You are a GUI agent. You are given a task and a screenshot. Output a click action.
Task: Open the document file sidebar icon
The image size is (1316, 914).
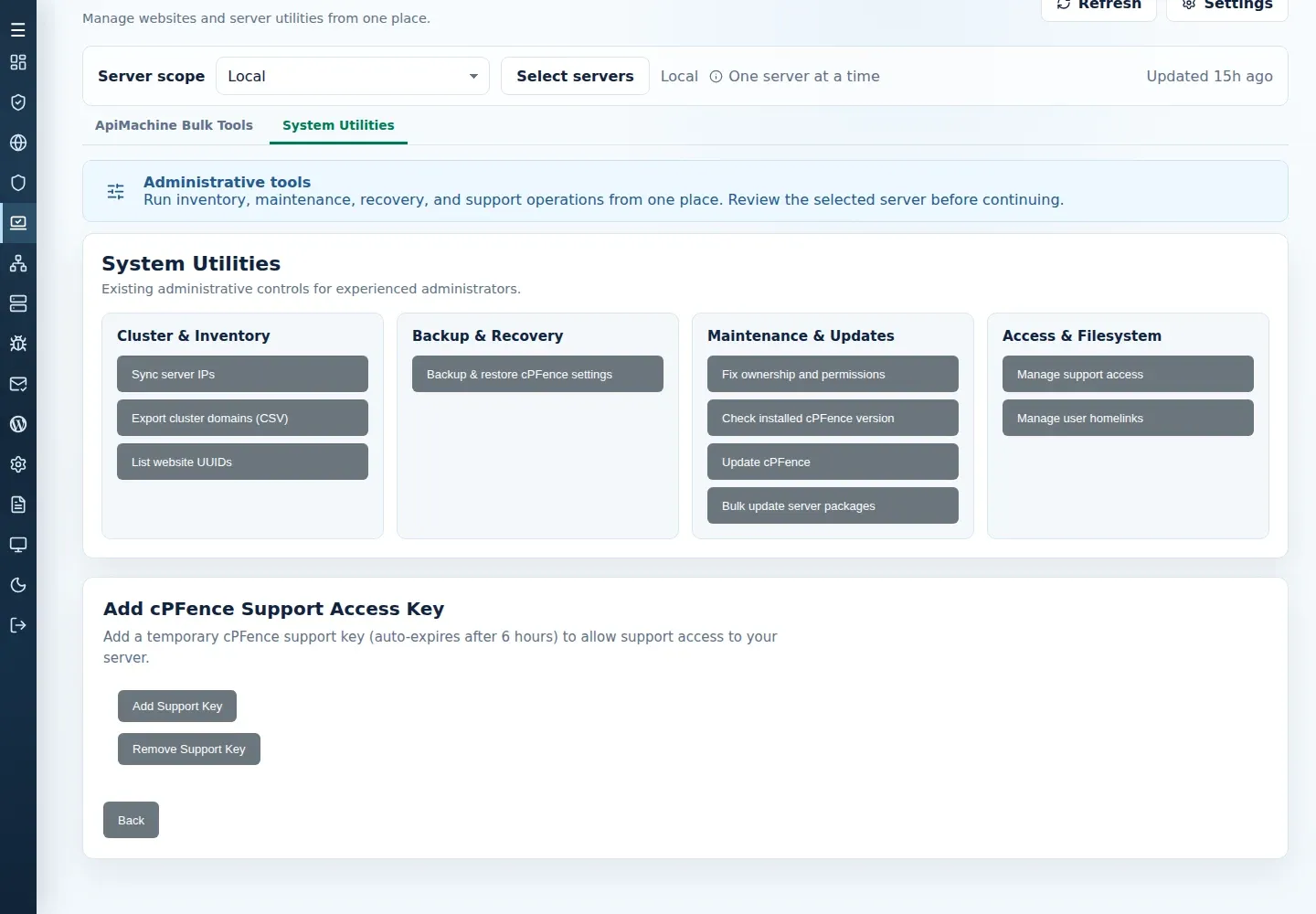coord(18,505)
